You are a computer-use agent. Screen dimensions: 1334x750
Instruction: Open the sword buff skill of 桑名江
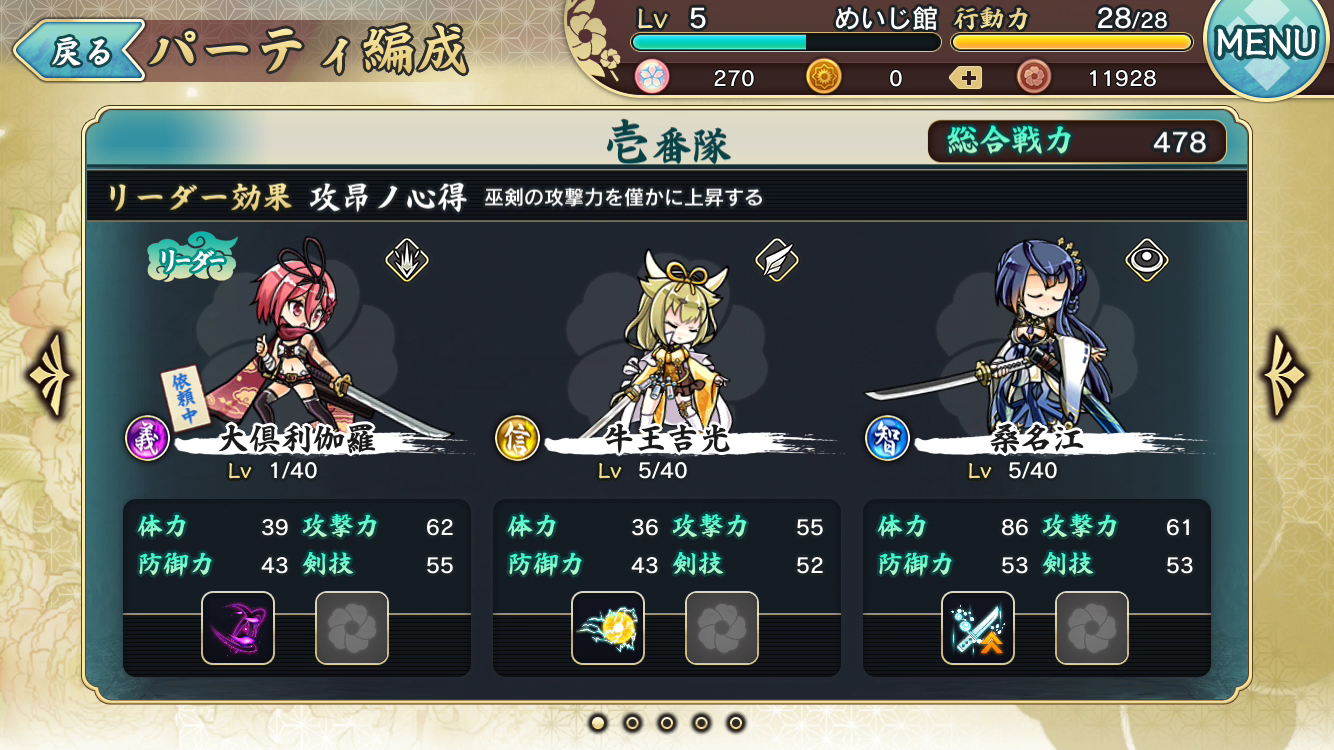click(978, 628)
